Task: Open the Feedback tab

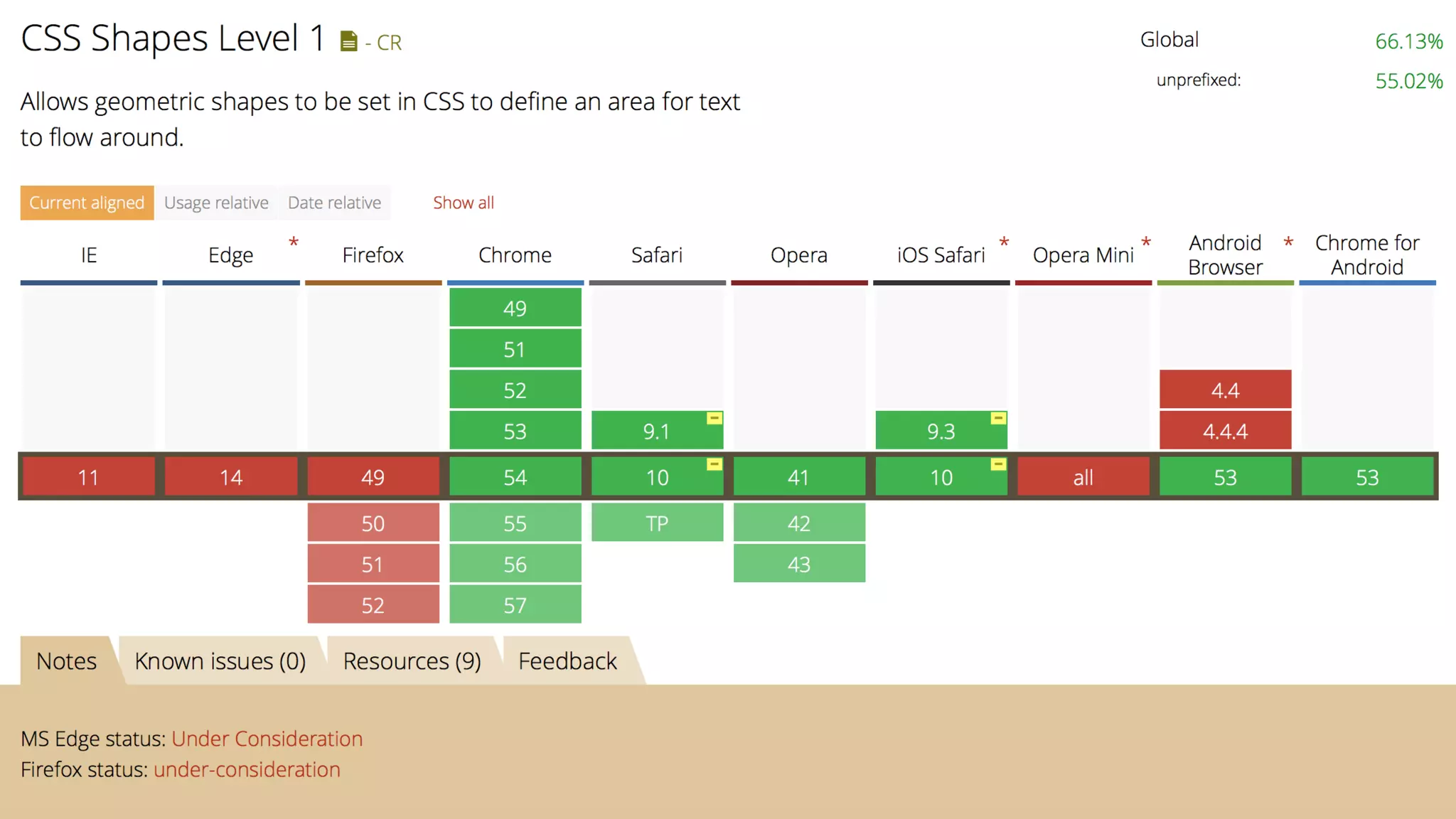Action: [x=567, y=661]
